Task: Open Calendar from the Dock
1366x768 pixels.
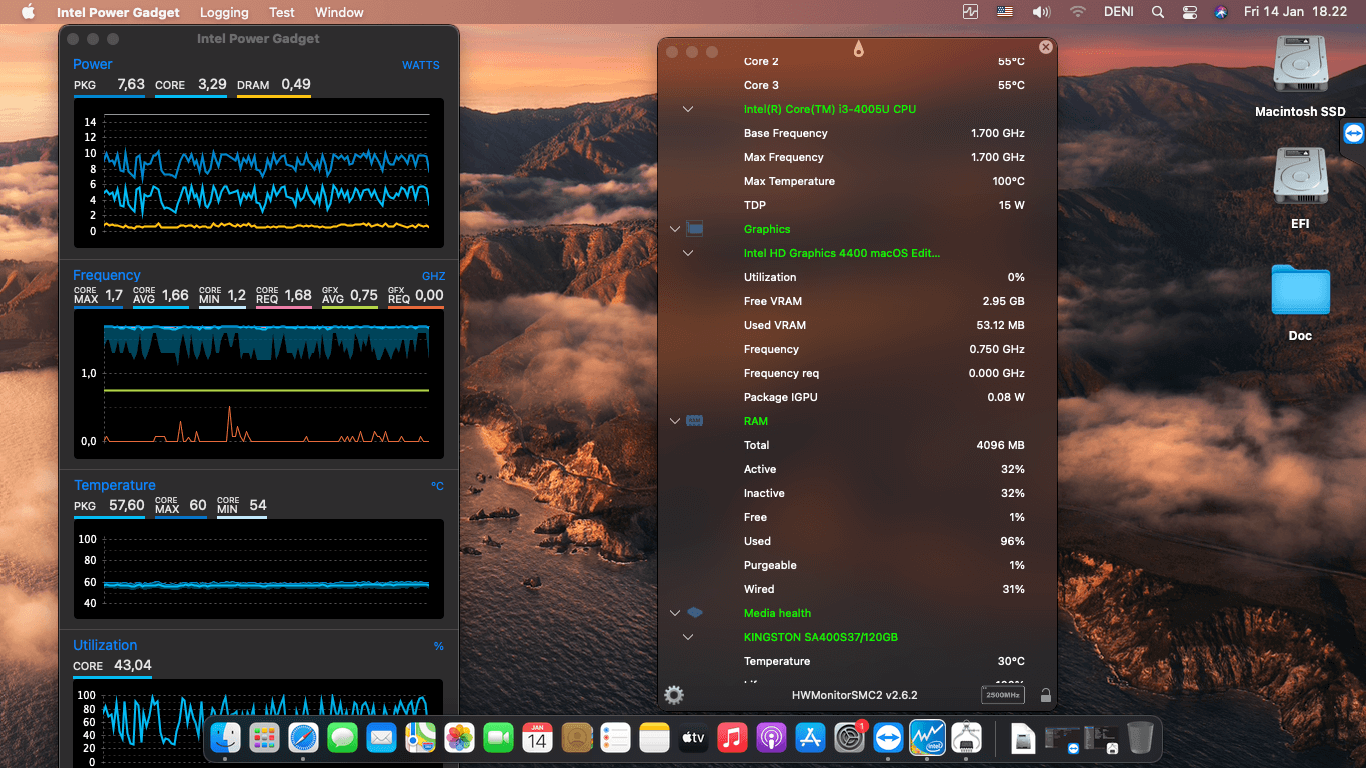Action: tap(537, 738)
